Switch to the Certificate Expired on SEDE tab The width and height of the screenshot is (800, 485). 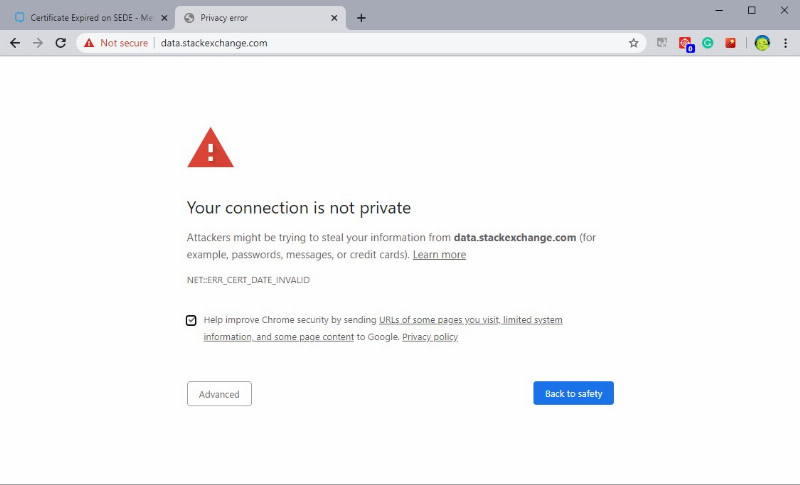click(87, 18)
